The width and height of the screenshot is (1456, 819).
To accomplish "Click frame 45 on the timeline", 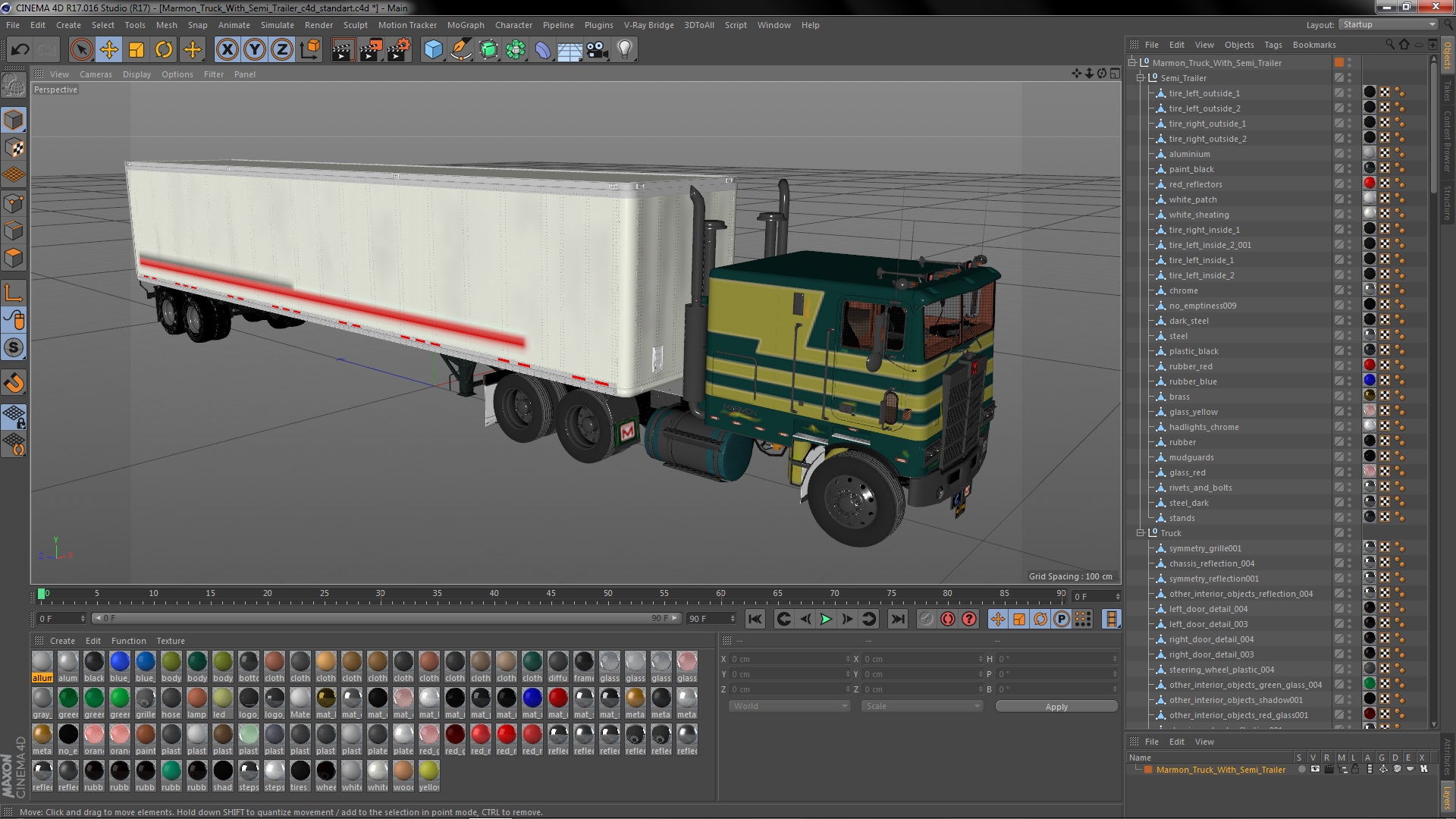I will click(x=551, y=595).
